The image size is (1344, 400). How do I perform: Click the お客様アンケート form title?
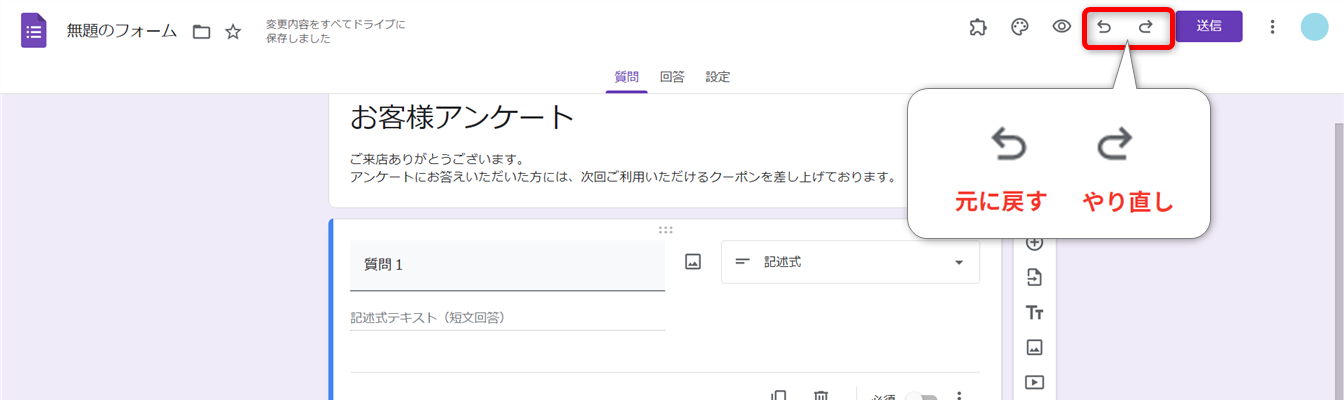[x=462, y=118]
